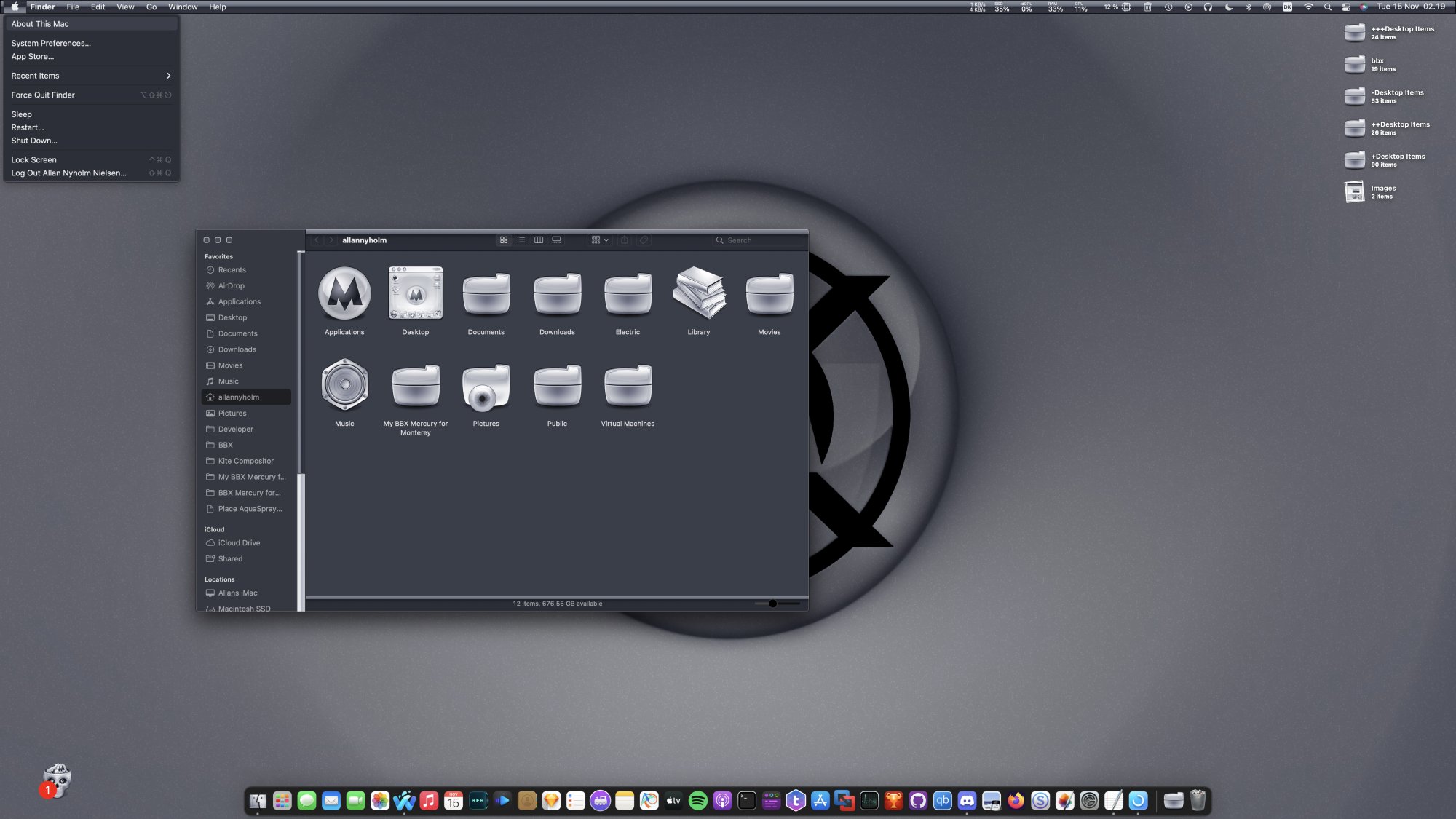Open Spotify from the Dock
This screenshot has height=819, width=1456.
[697, 801]
